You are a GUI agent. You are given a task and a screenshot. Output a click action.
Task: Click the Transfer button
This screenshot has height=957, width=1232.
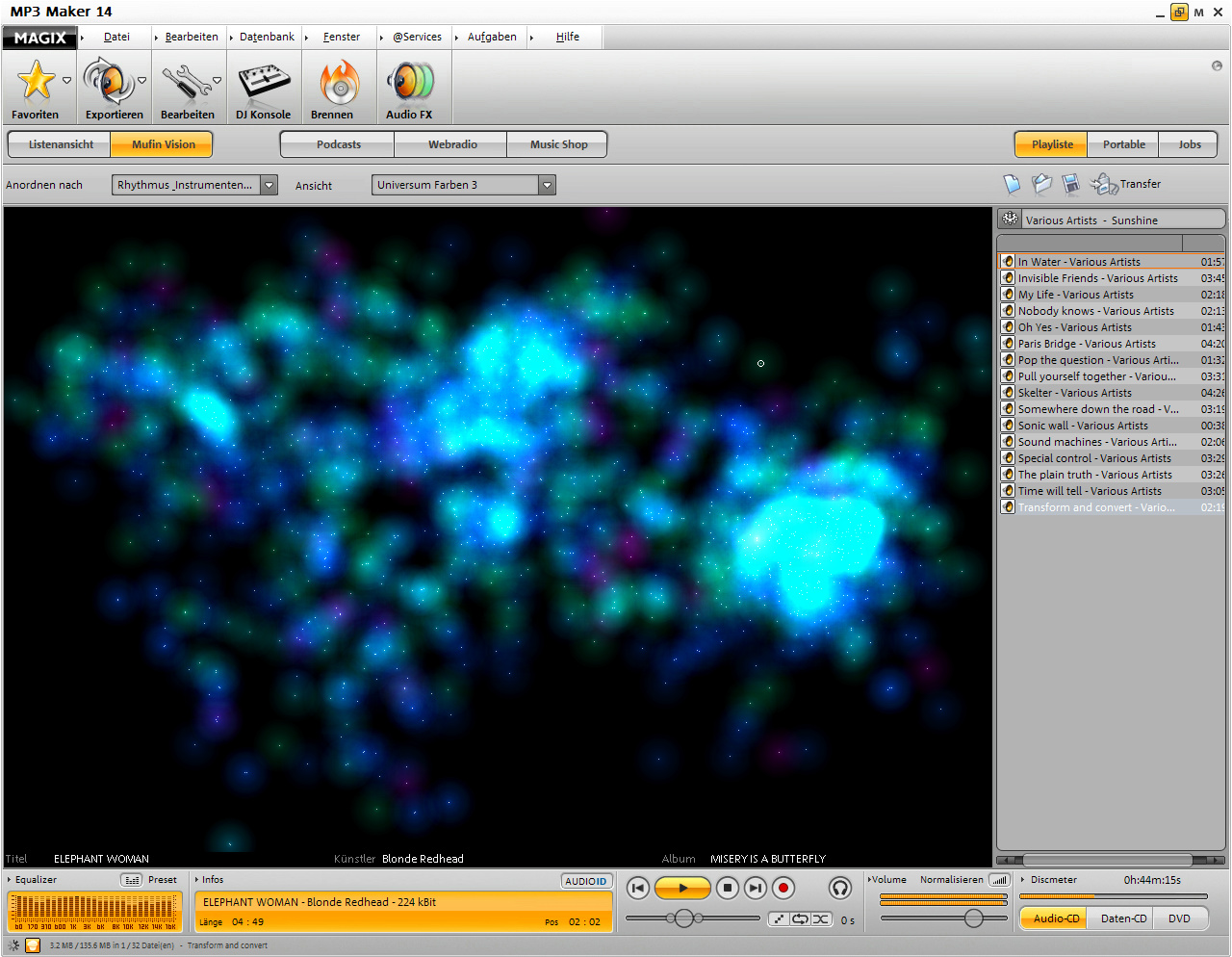coord(1140,184)
